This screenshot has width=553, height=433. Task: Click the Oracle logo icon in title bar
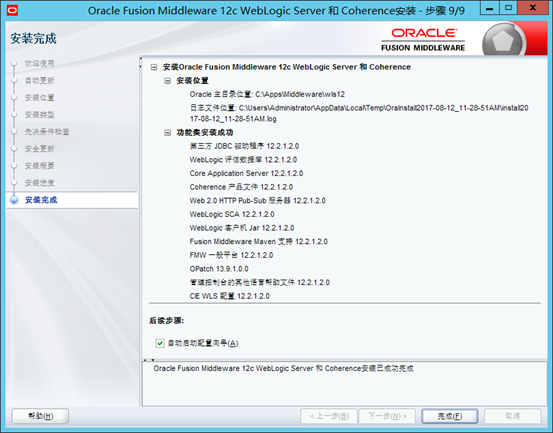tap(12, 10)
